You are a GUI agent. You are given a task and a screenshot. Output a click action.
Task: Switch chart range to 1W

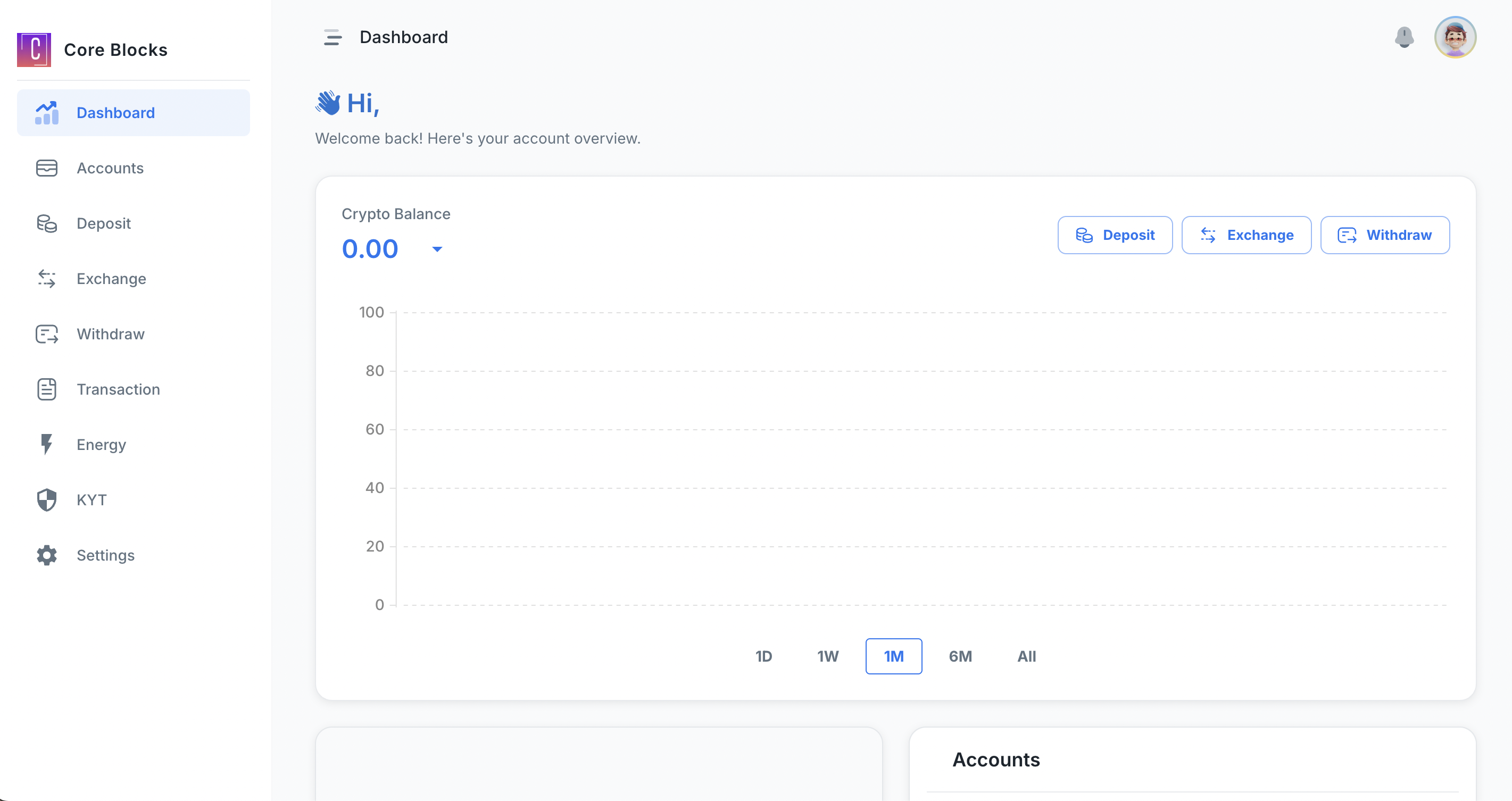coord(828,656)
